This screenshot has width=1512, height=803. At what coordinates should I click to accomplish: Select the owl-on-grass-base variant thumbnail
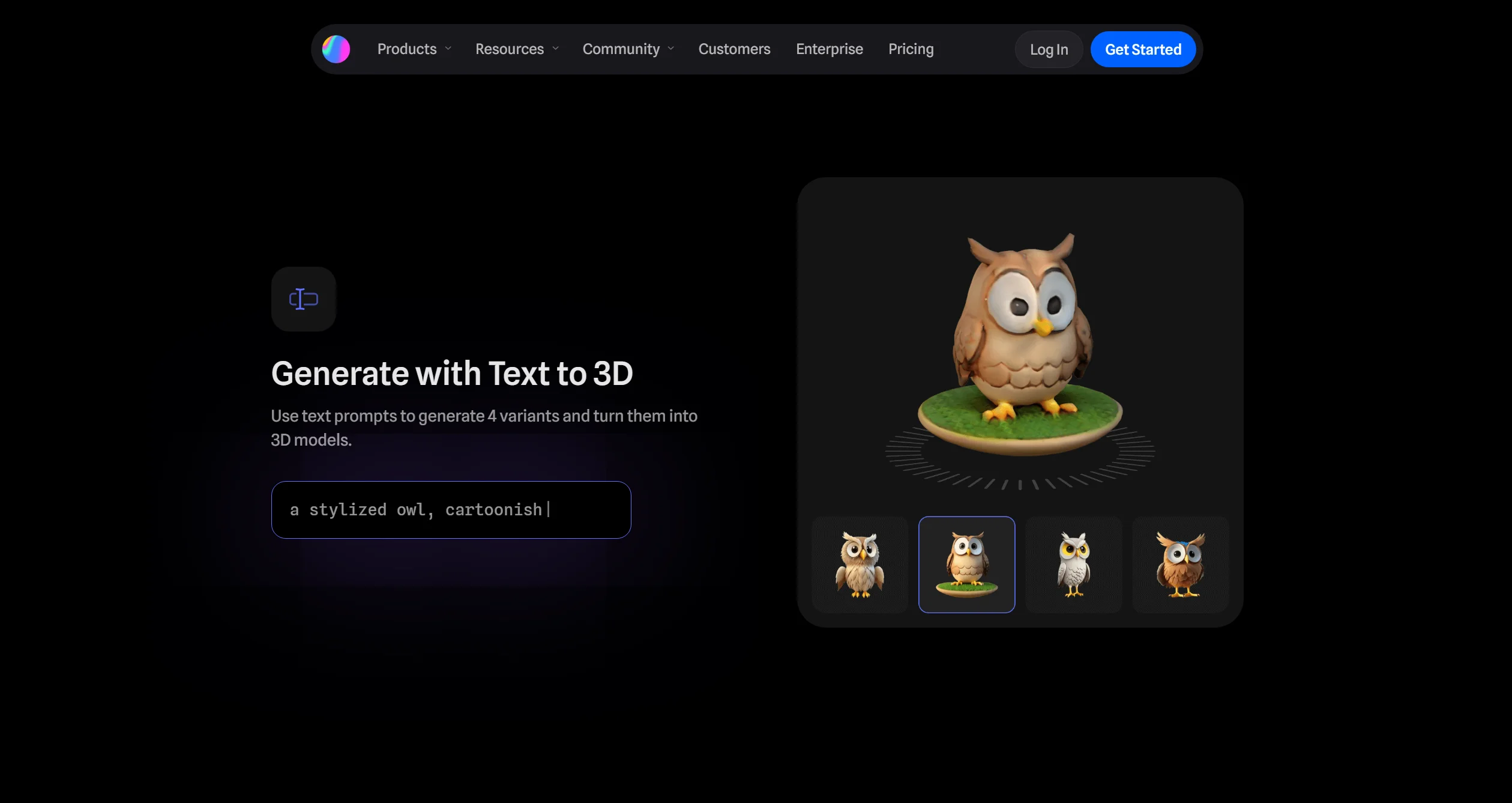point(966,565)
